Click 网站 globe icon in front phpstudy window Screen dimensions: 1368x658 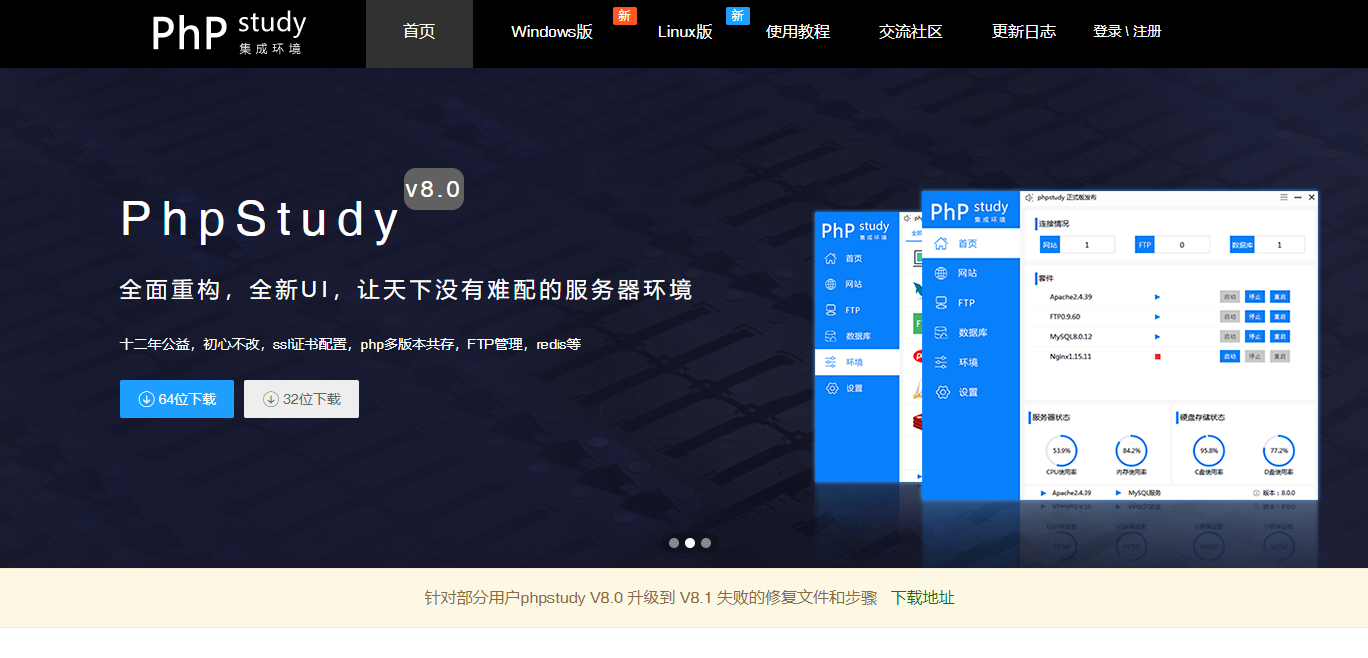point(941,273)
